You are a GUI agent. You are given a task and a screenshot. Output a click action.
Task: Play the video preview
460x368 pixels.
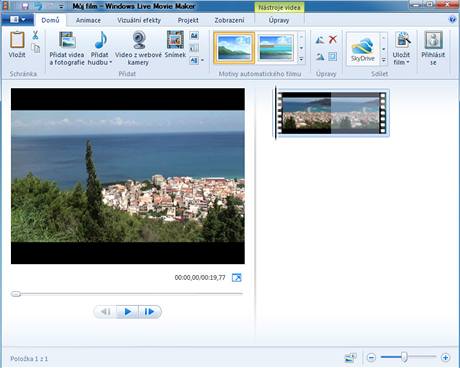tap(127, 312)
